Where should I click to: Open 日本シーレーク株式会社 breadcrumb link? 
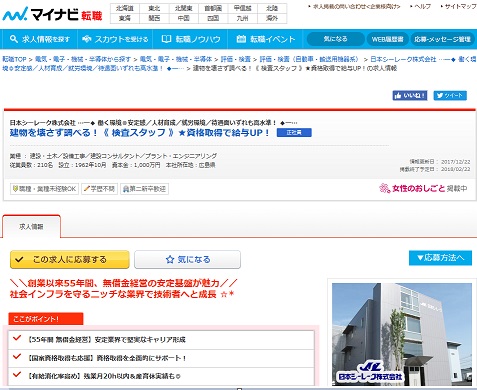(403, 59)
